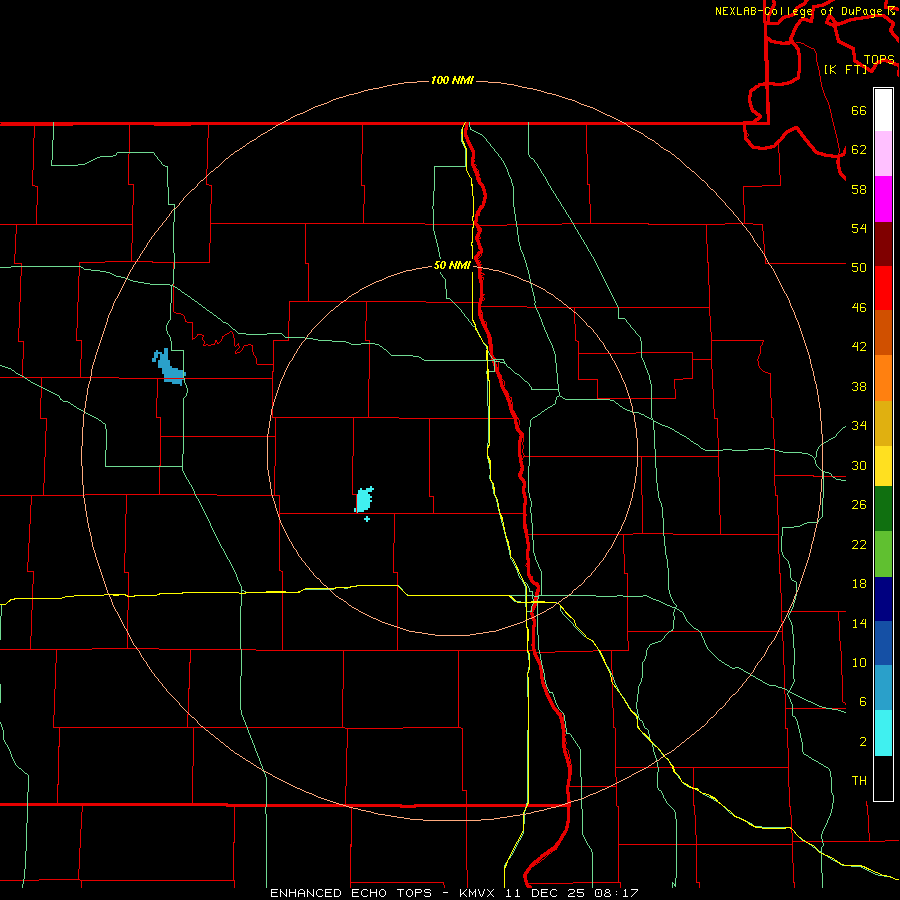
Task: Click the legend value '14'
Action: tap(859, 623)
